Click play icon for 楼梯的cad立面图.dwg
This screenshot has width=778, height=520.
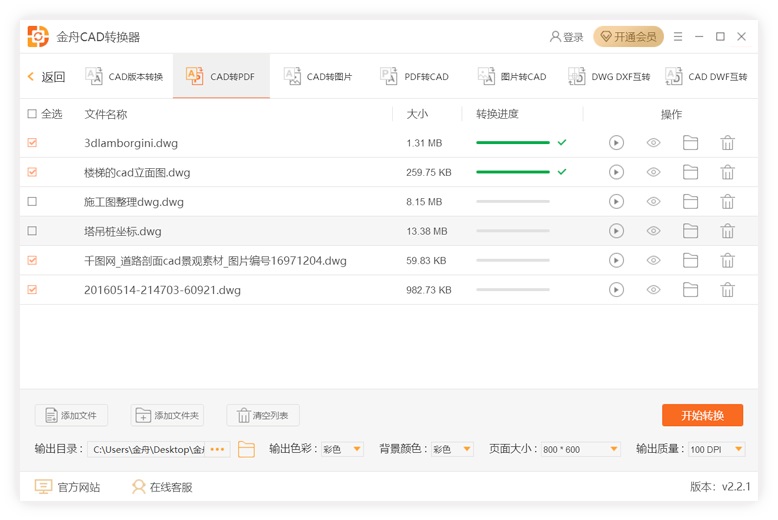pos(616,172)
